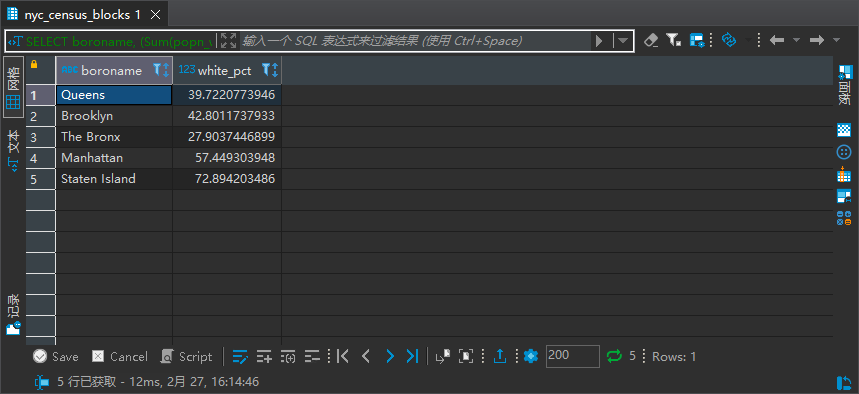Viewport: 859px width, 394px height.
Task: Click the blue refresh arrows icon in top toolbar
Action: point(729,40)
